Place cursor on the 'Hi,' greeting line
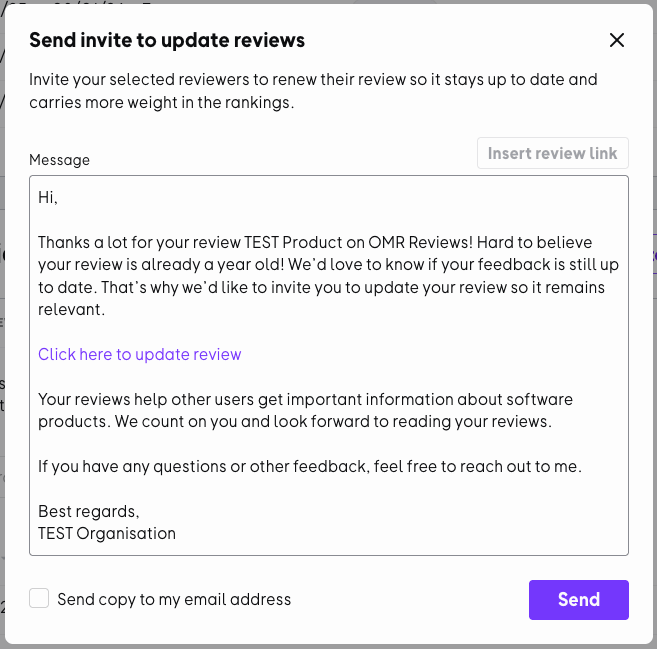Viewport: 657px width, 649px height. click(48, 198)
